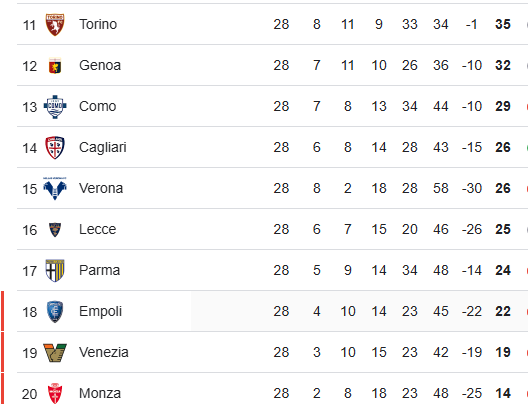Click the Verona club crest

[55, 189]
